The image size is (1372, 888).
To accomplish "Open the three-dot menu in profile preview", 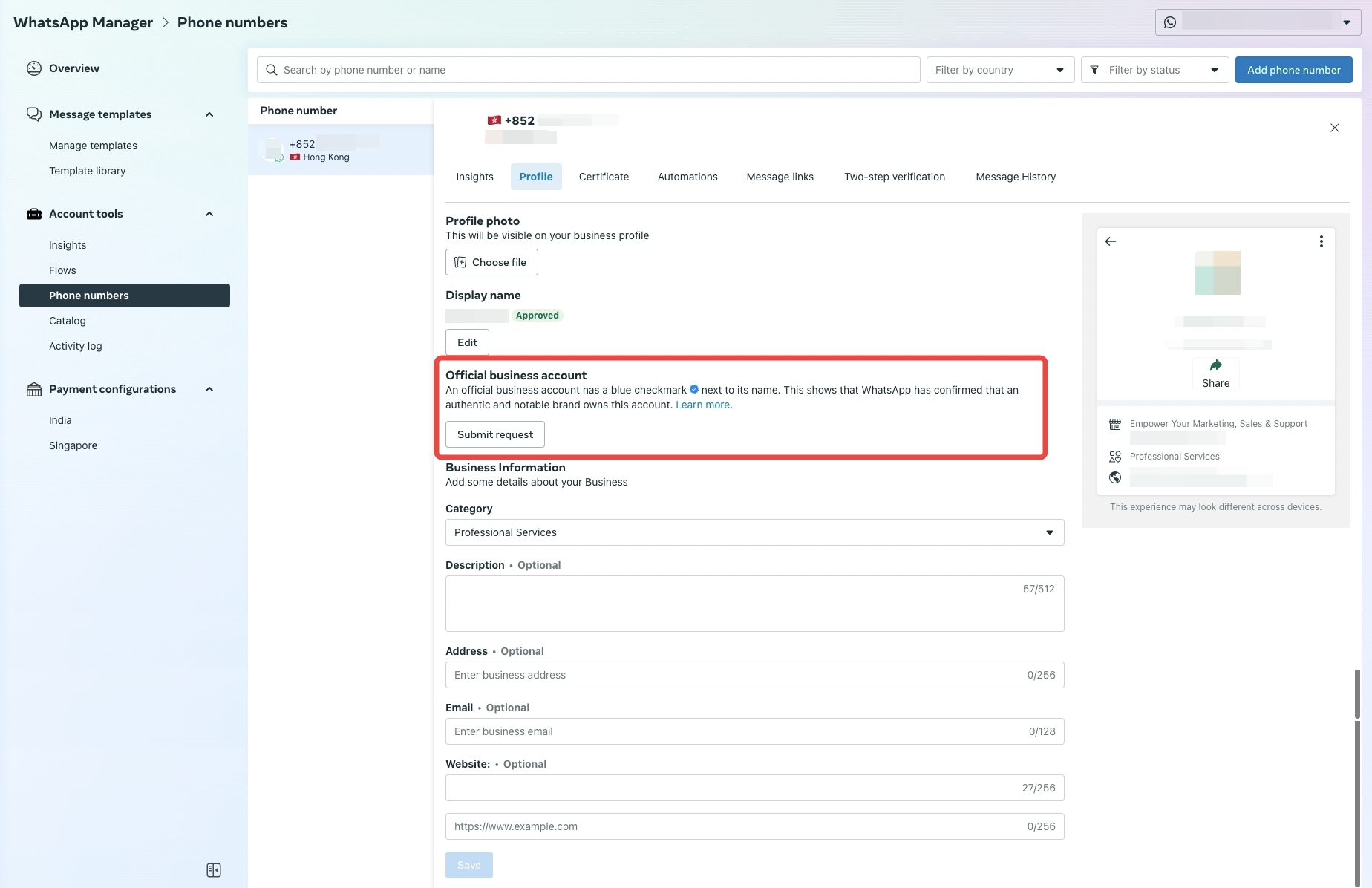I will point(1322,241).
